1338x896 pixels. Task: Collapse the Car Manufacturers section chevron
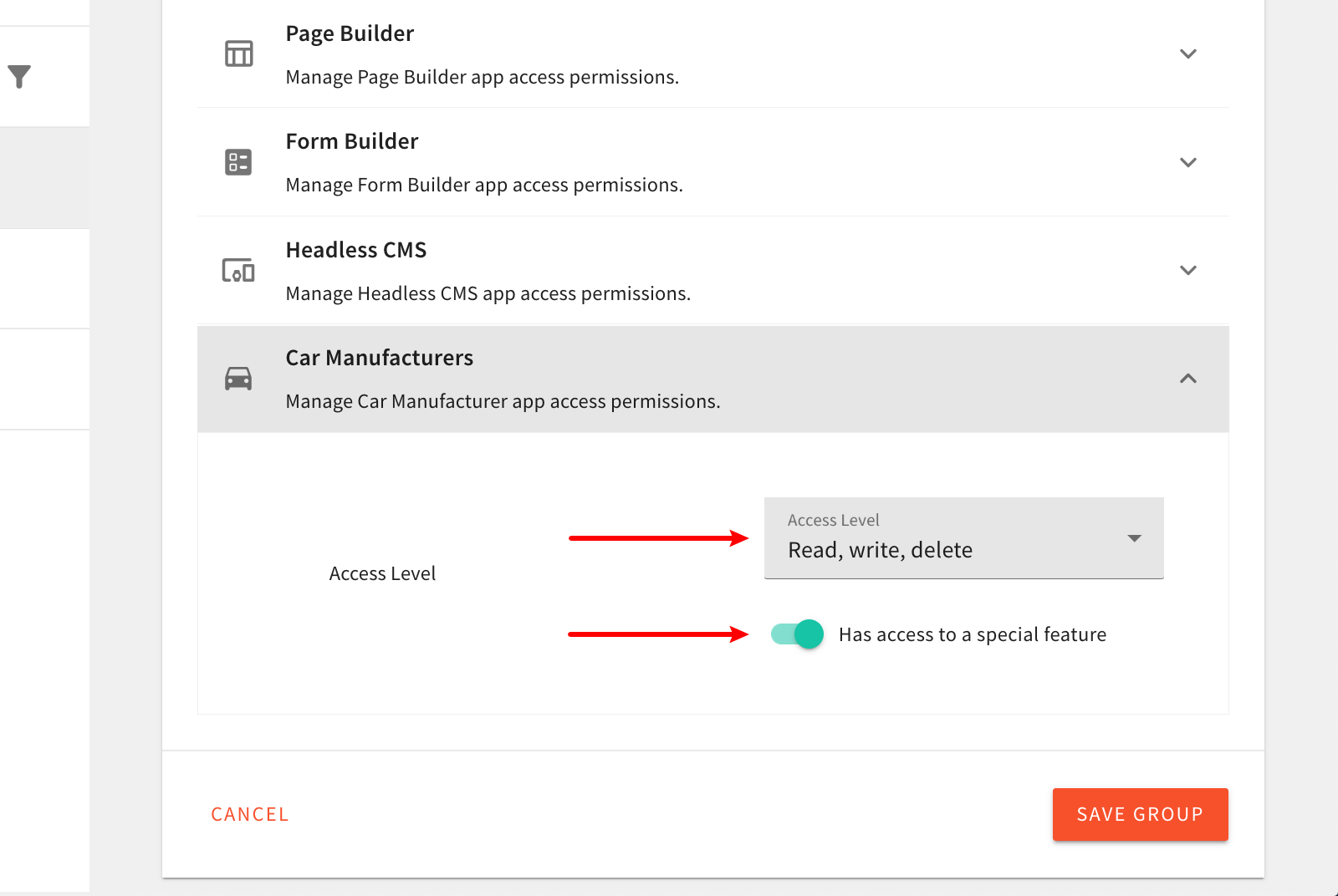(x=1187, y=379)
